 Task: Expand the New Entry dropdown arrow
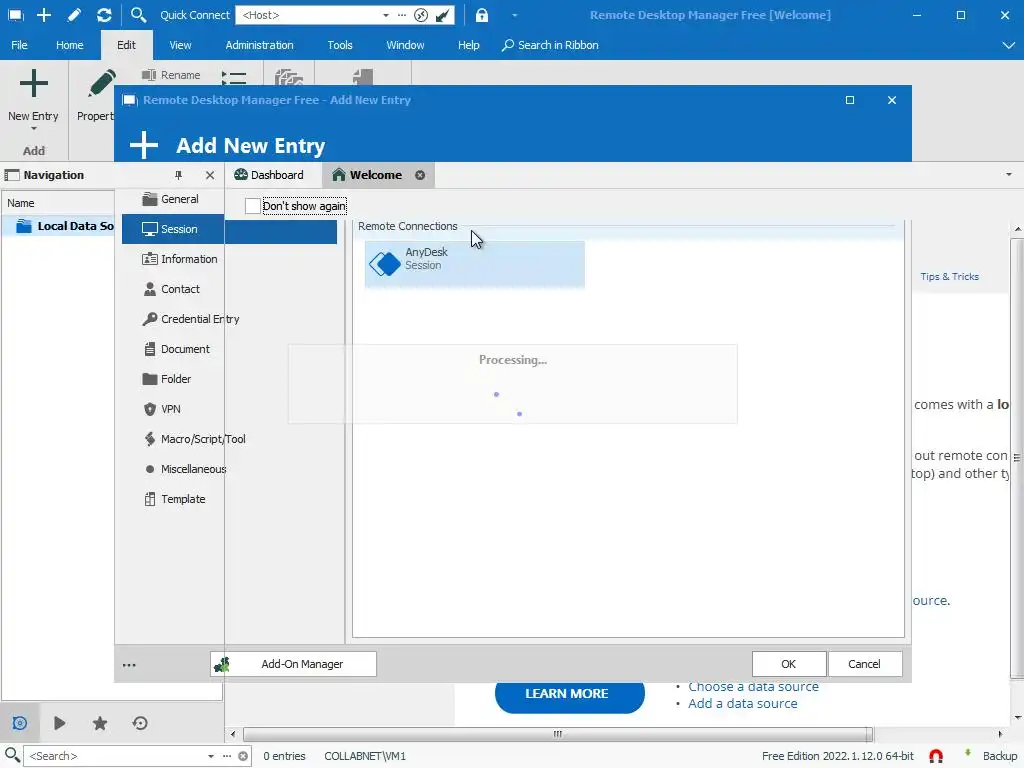coord(33,129)
